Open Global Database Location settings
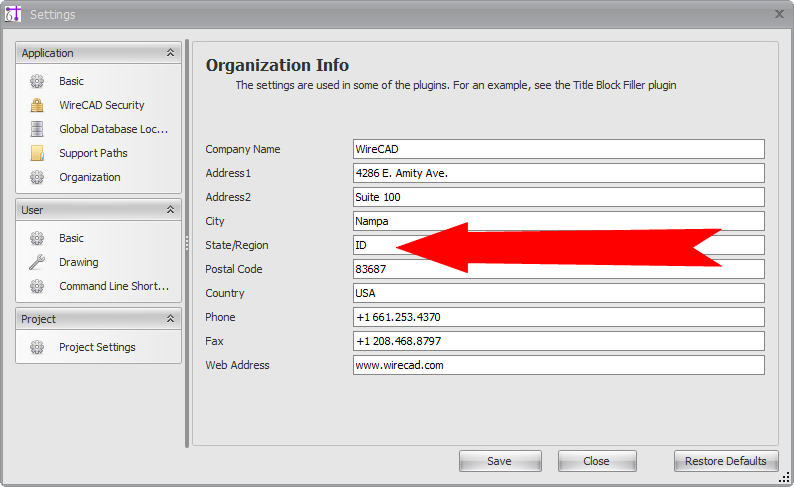This screenshot has height=487, width=794. coord(113,129)
